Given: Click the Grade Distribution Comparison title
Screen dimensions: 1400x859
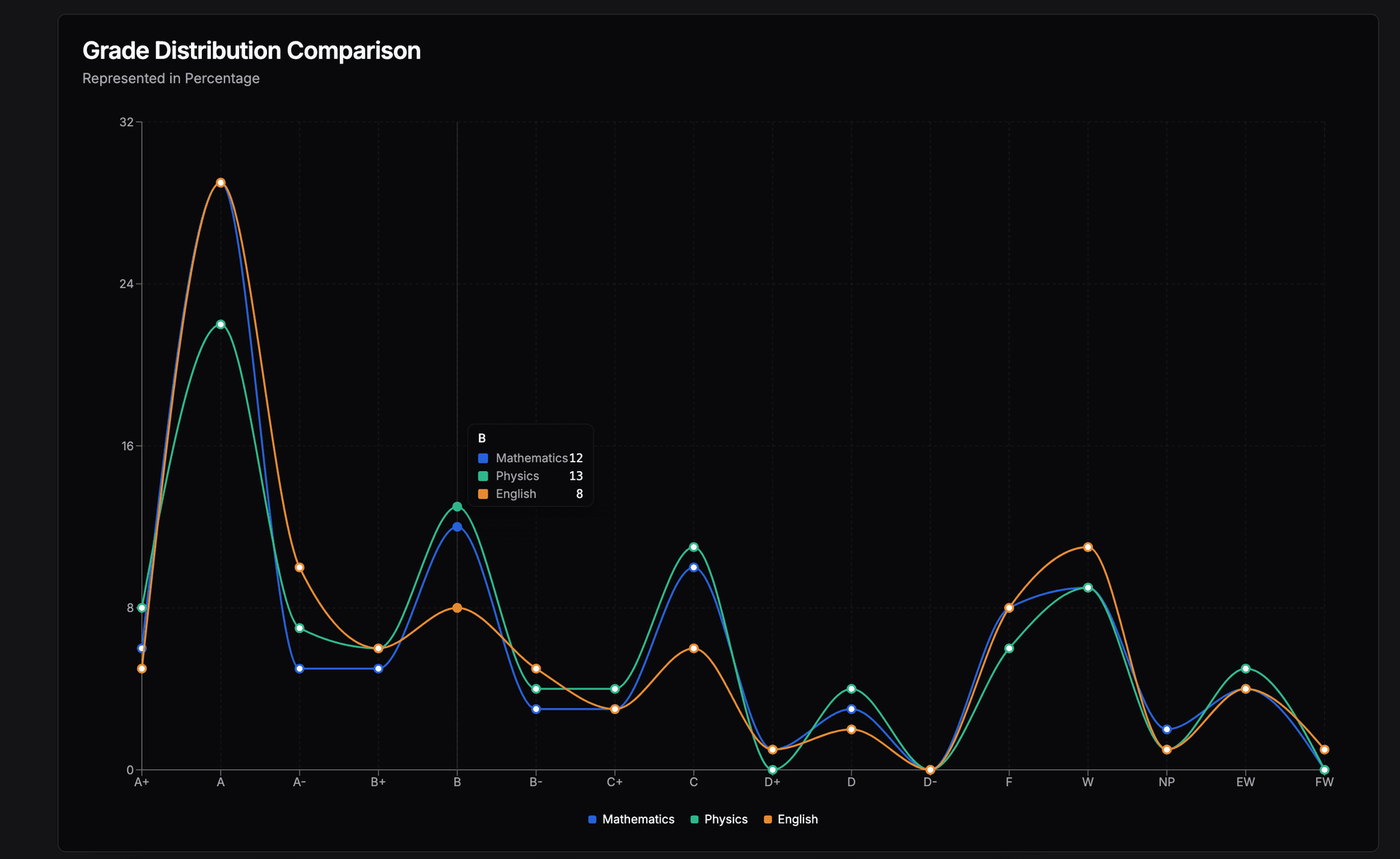Looking at the screenshot, I should pyautogui.click(x=252, y=51).
